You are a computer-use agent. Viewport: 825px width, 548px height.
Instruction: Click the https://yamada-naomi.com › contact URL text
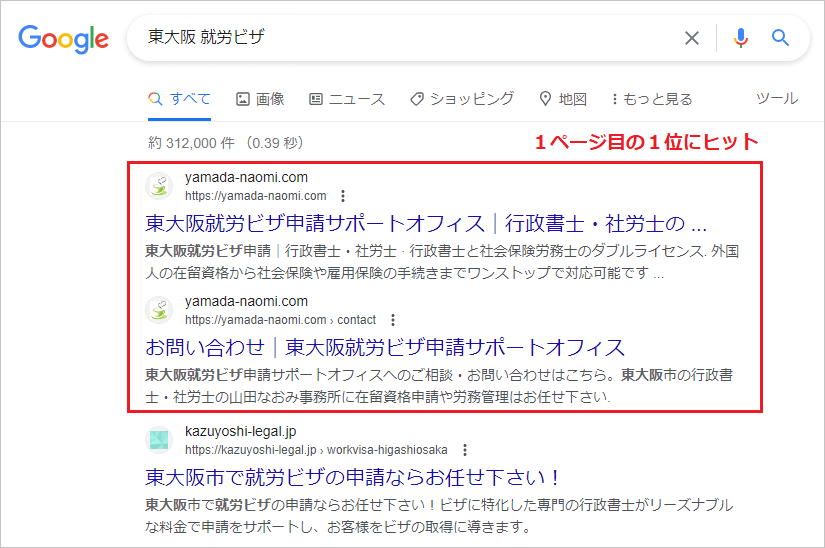click(280, 320)
